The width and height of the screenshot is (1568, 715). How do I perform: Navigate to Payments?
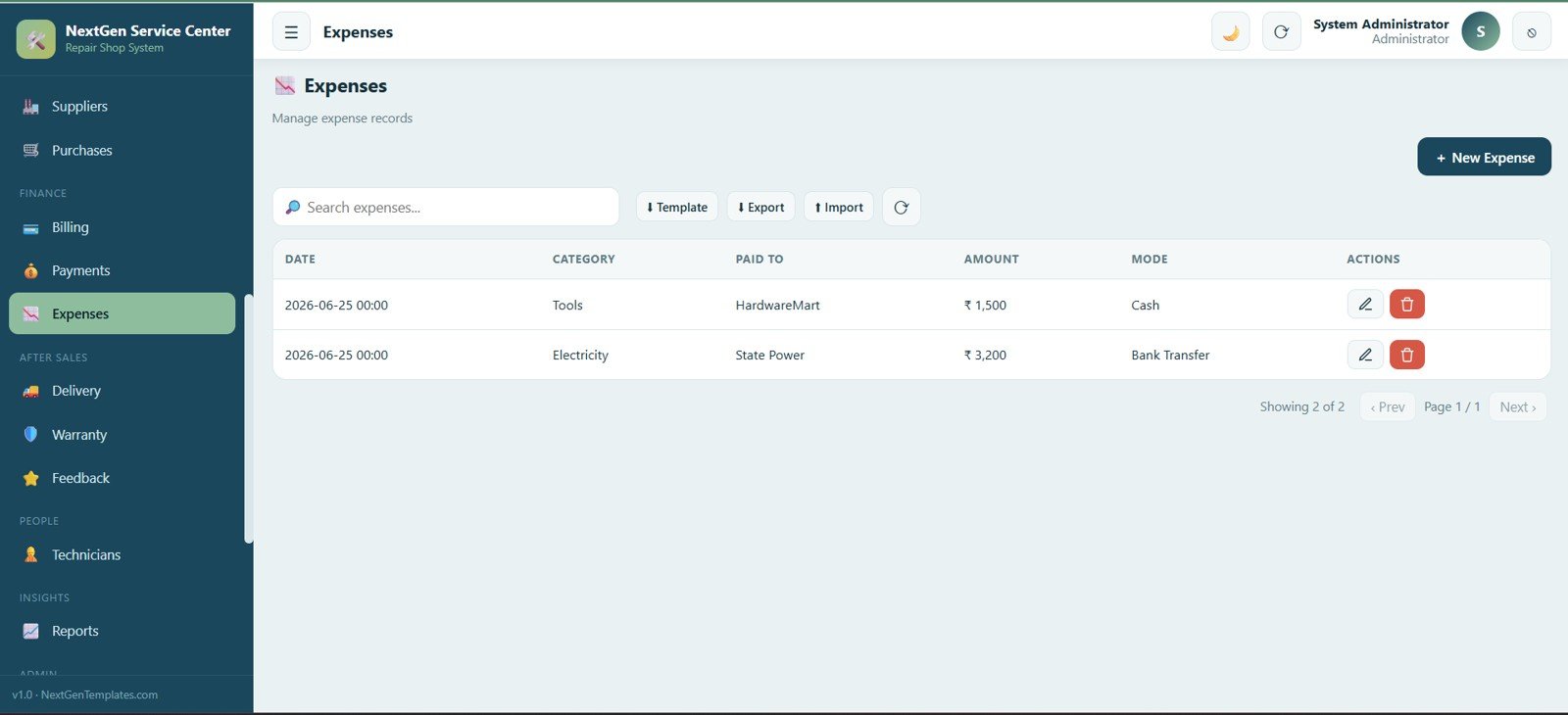(122, 270)
